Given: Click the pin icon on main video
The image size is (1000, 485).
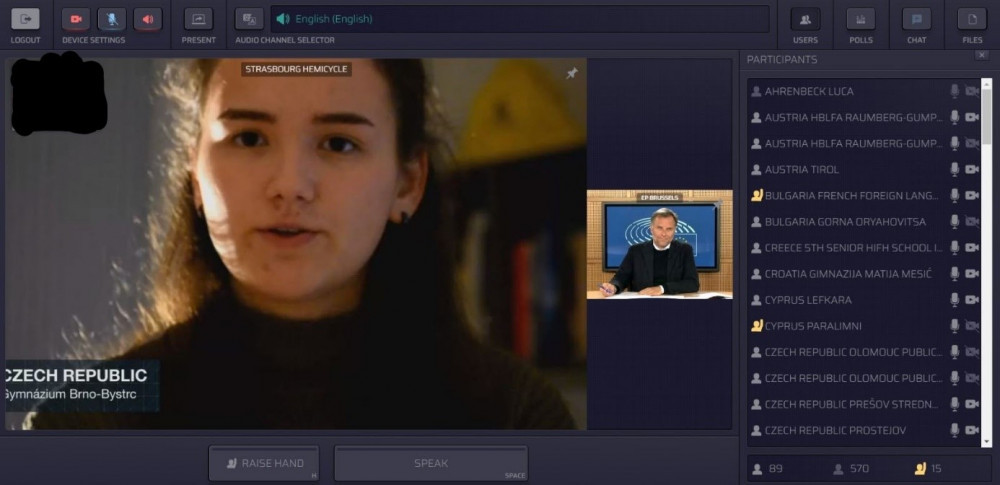Looking at the screenshot, I should click(x=572, y=73).
